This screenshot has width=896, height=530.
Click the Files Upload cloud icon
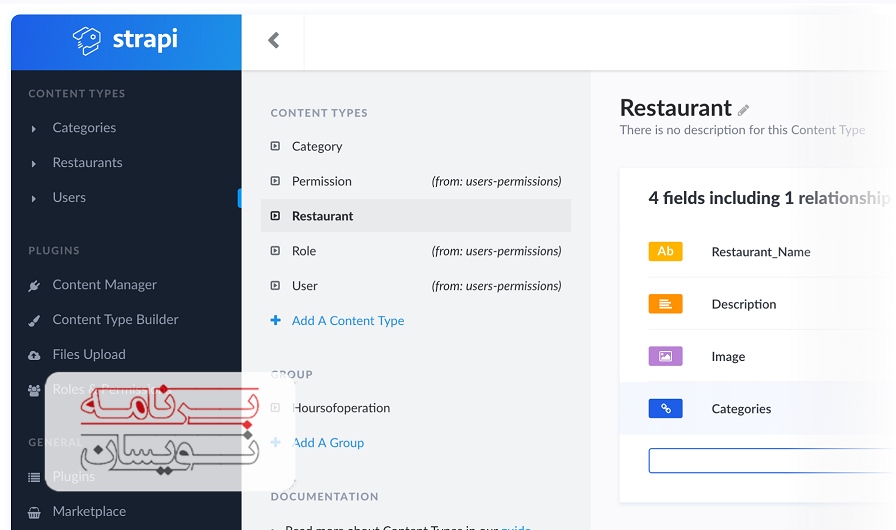(x=34, y=355)
